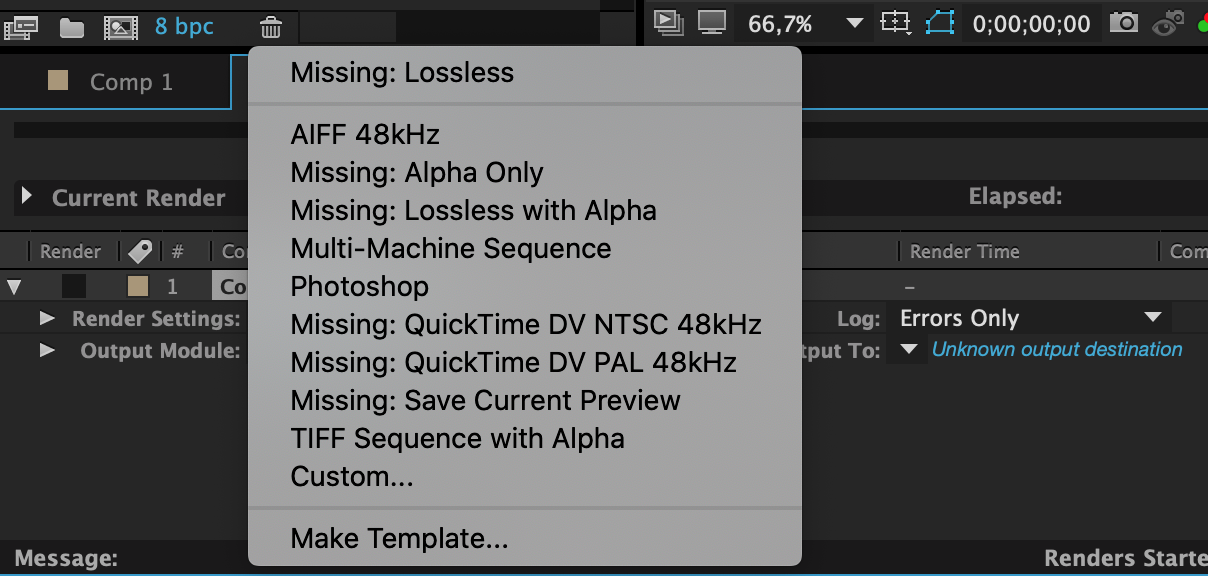Choose Make Template from the menu
This screenshot has height=576, width=1208.
pyautogui.click(x=397, y=538)
